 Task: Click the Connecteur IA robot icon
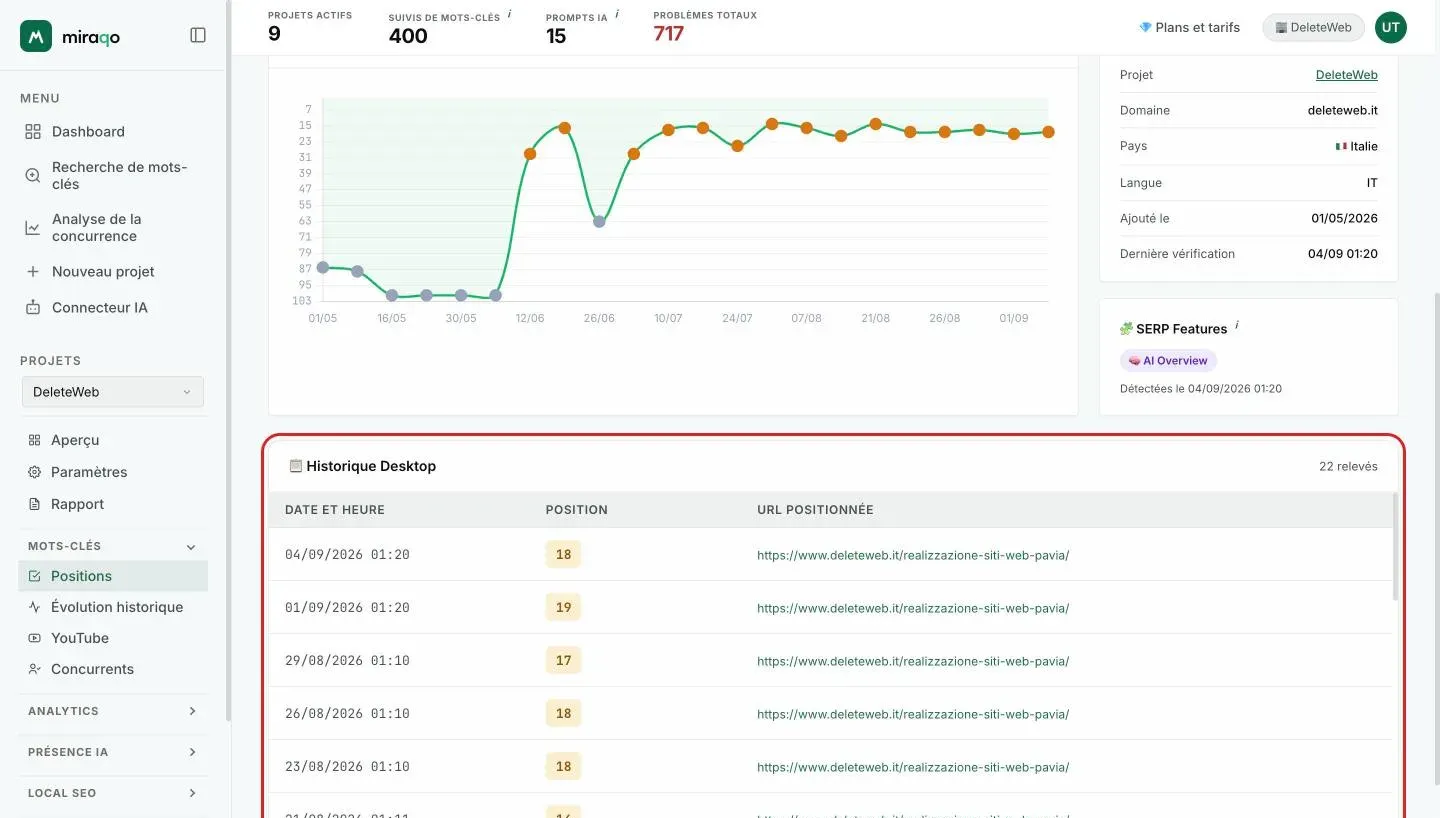(x=33, y=308)
